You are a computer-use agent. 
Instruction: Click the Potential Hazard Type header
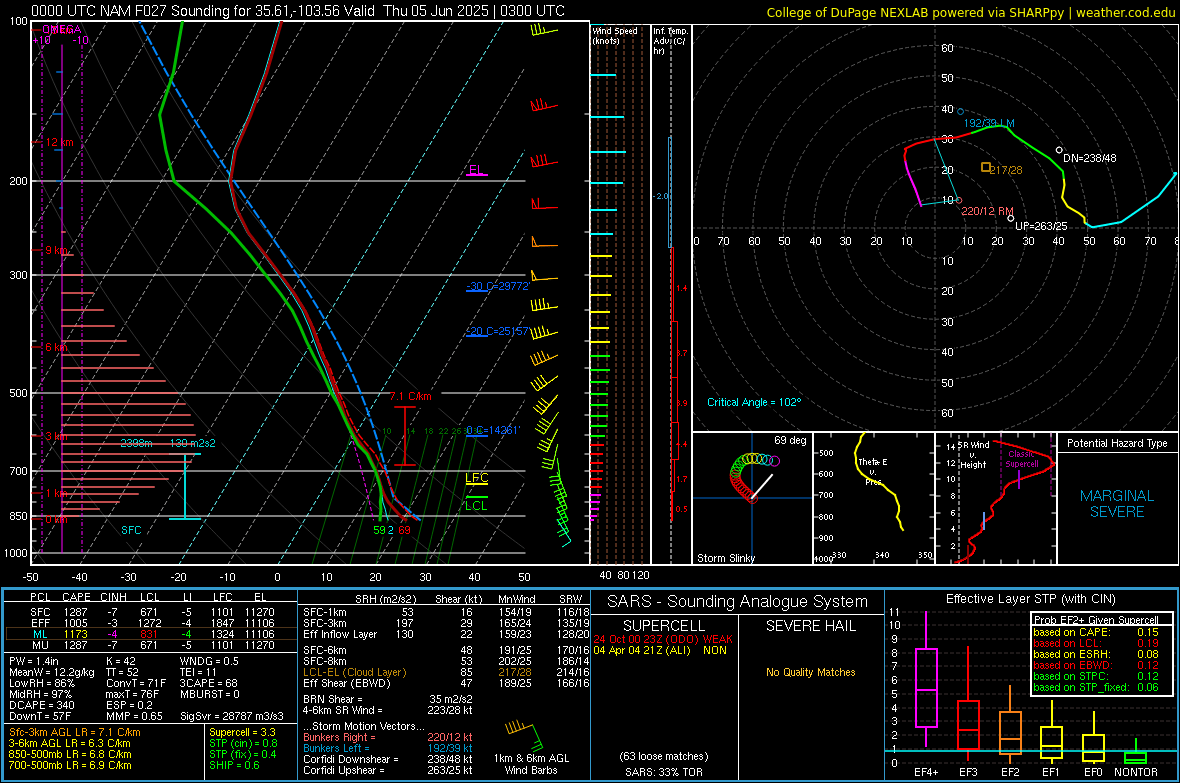(x=1117, y=443)
